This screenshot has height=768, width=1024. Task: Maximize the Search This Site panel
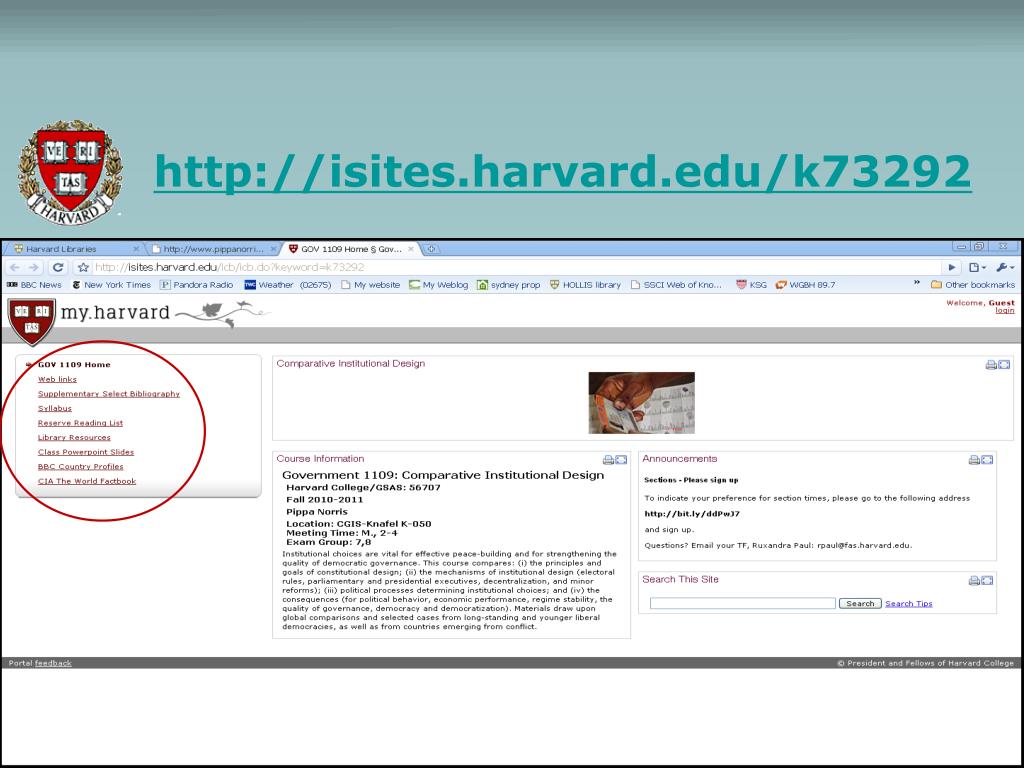click(x=987, y=581)
